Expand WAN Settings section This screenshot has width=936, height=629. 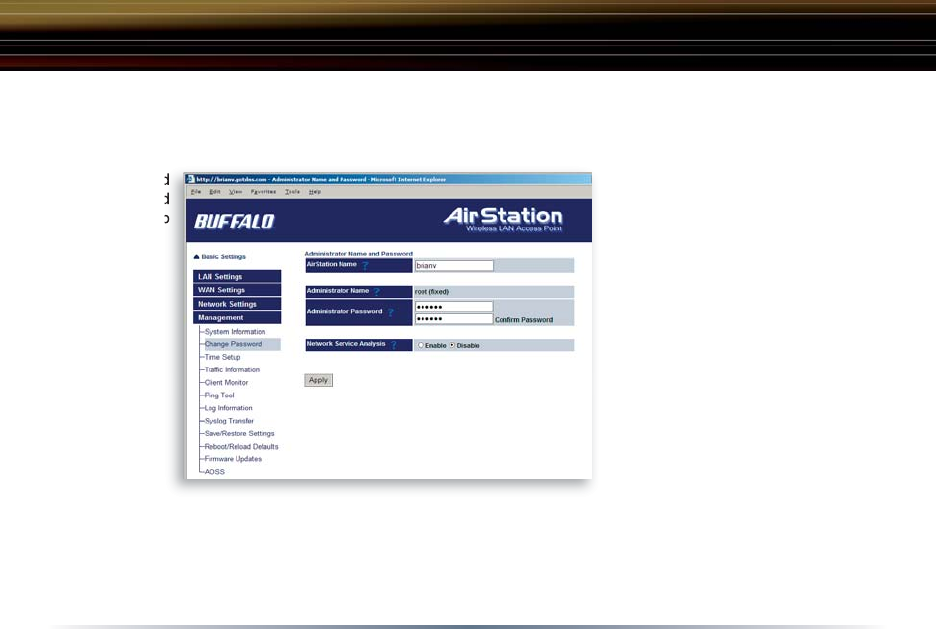coord(237,290)
